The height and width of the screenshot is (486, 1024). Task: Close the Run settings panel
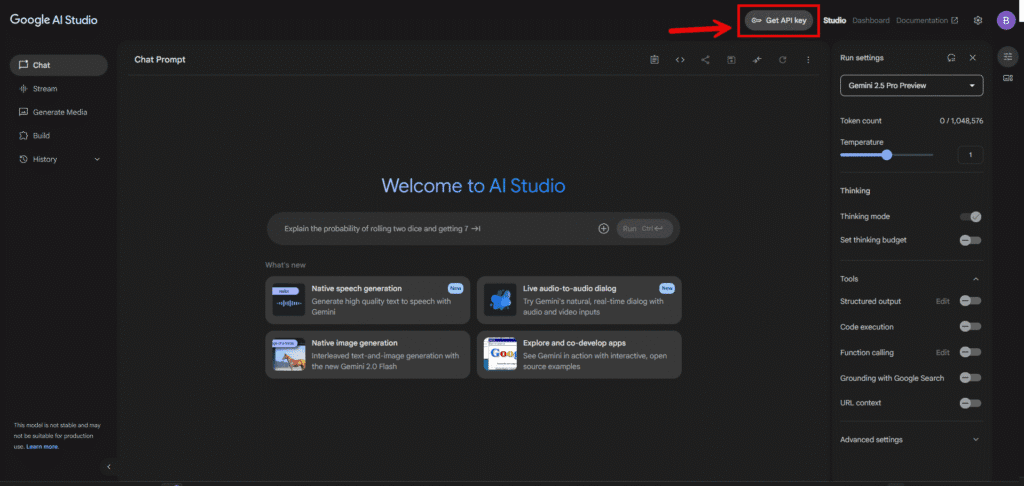pos(972,57)
